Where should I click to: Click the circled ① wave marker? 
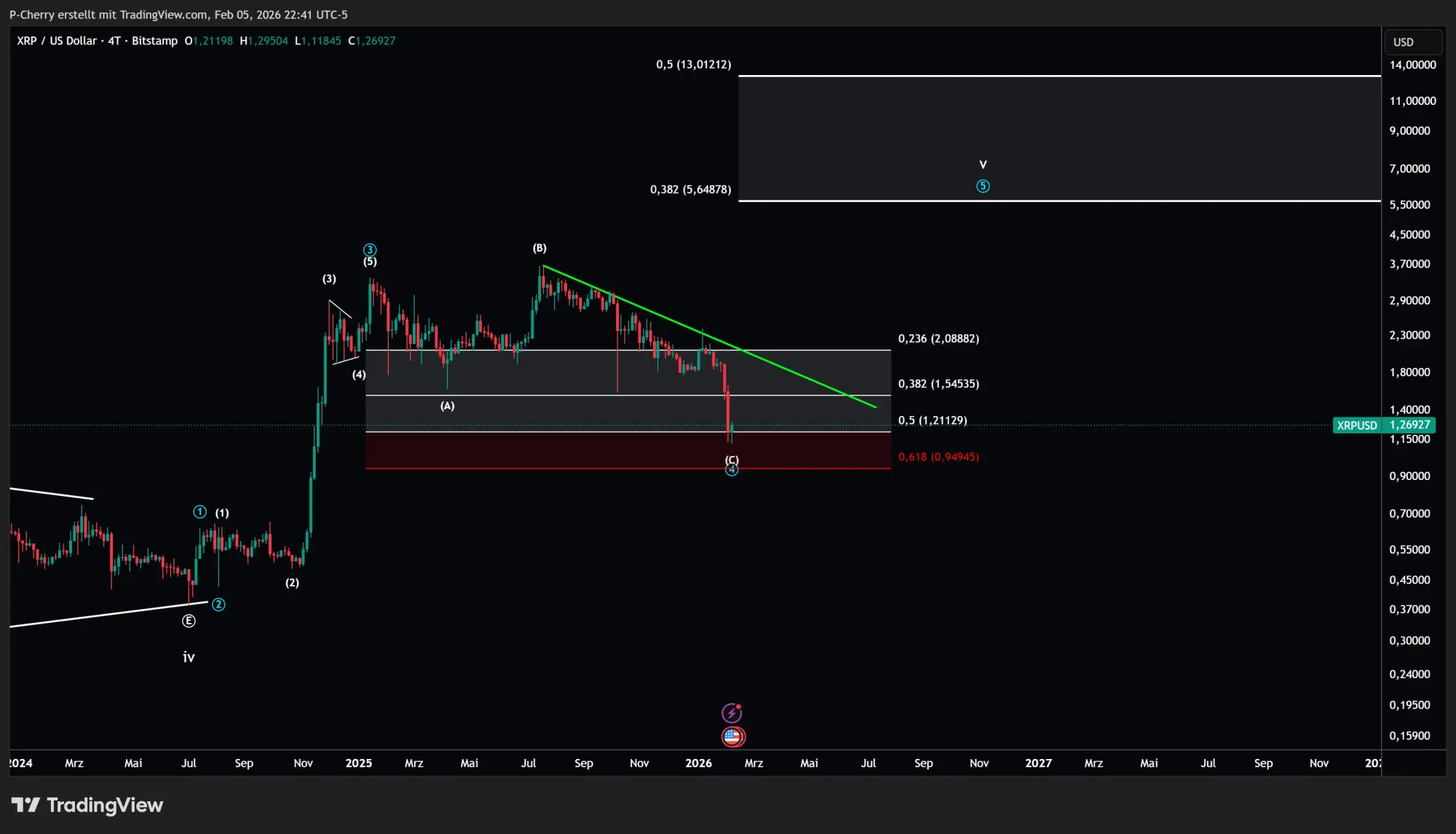[199, 511]
